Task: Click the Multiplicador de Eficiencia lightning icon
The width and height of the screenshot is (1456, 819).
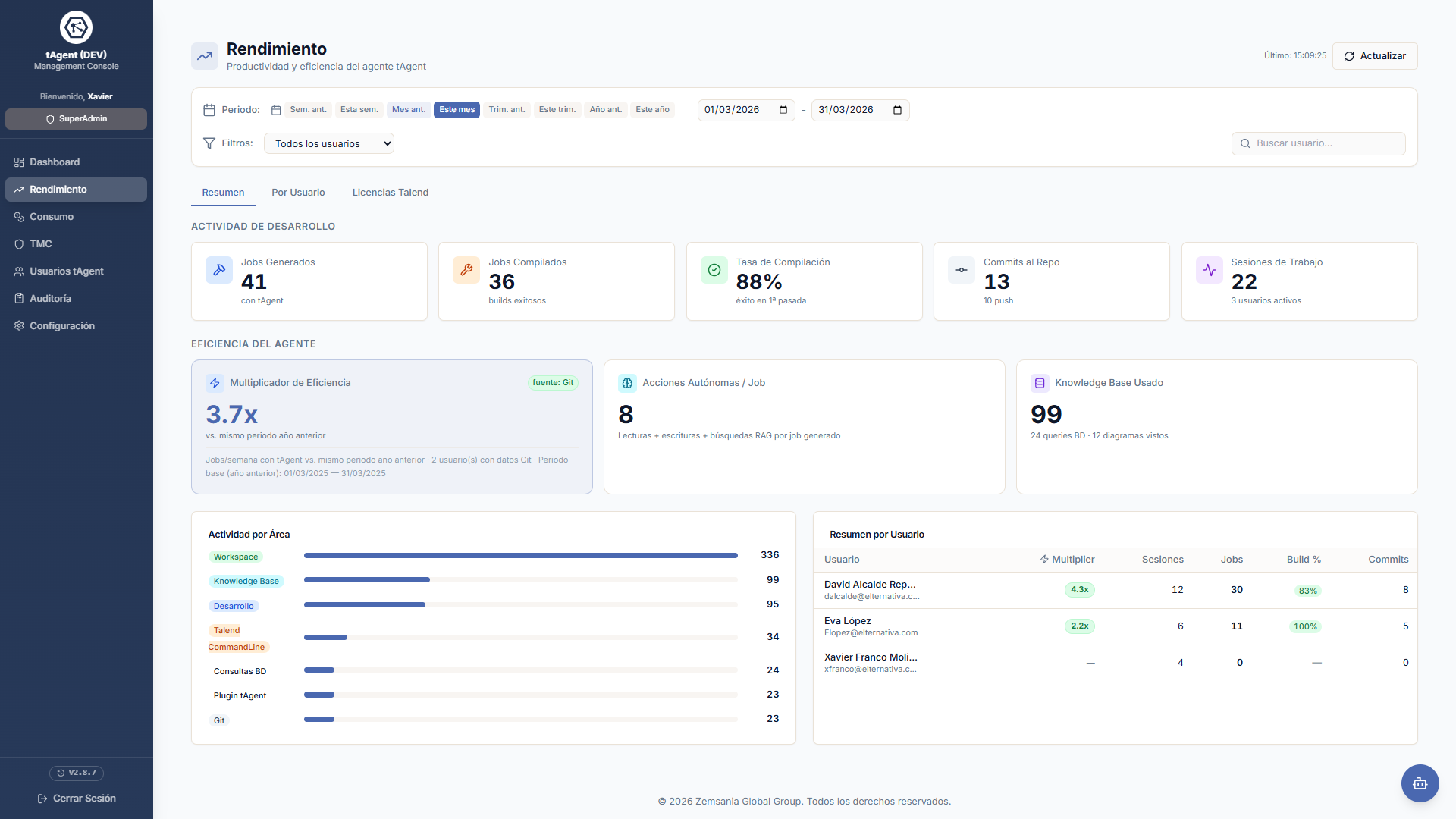Action: pyautogui.click(x=215, y=383)
